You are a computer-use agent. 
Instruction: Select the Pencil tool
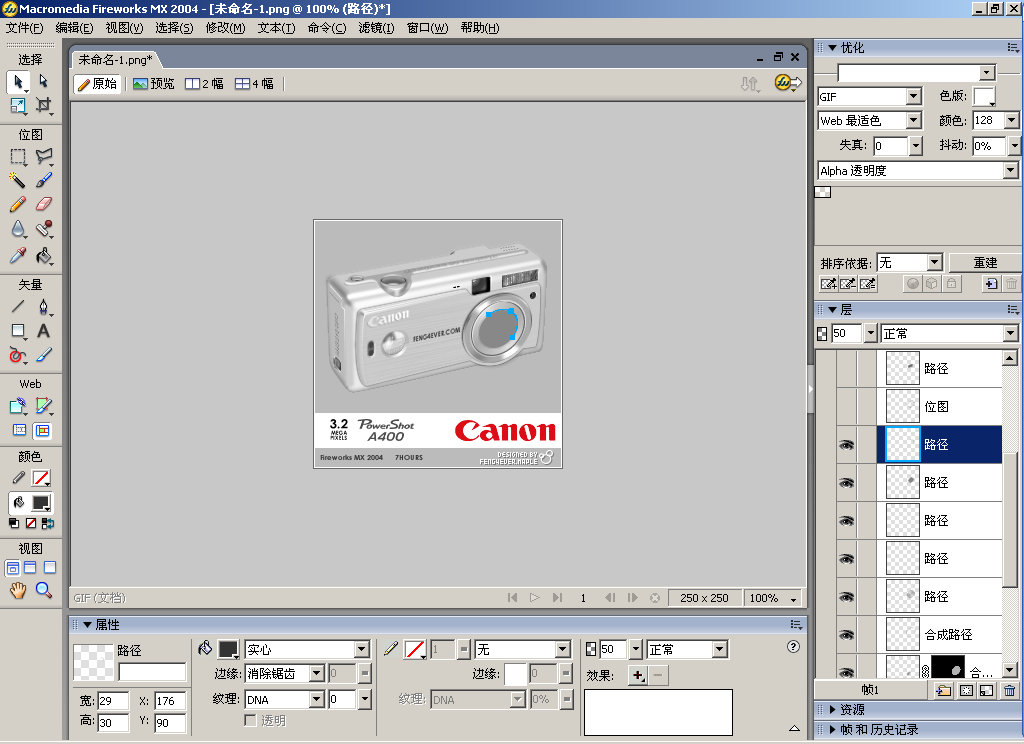(18, 204)
